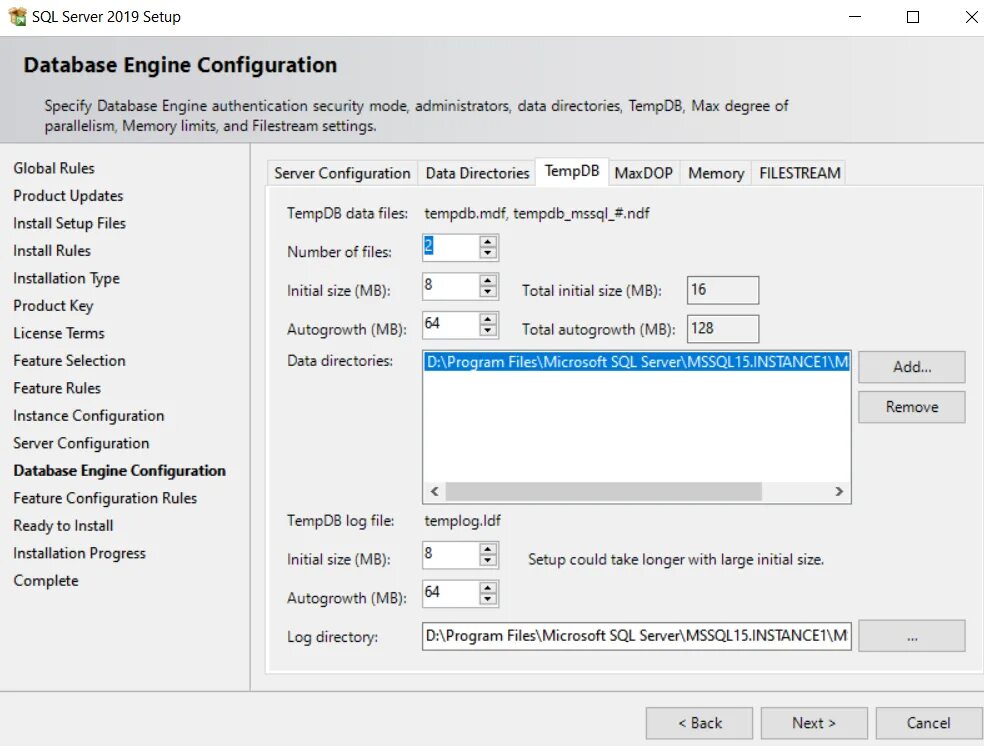This screenshot has width=984, height=746.
Task: Click data files Initial size input field
Action: (x=451, y=286)
